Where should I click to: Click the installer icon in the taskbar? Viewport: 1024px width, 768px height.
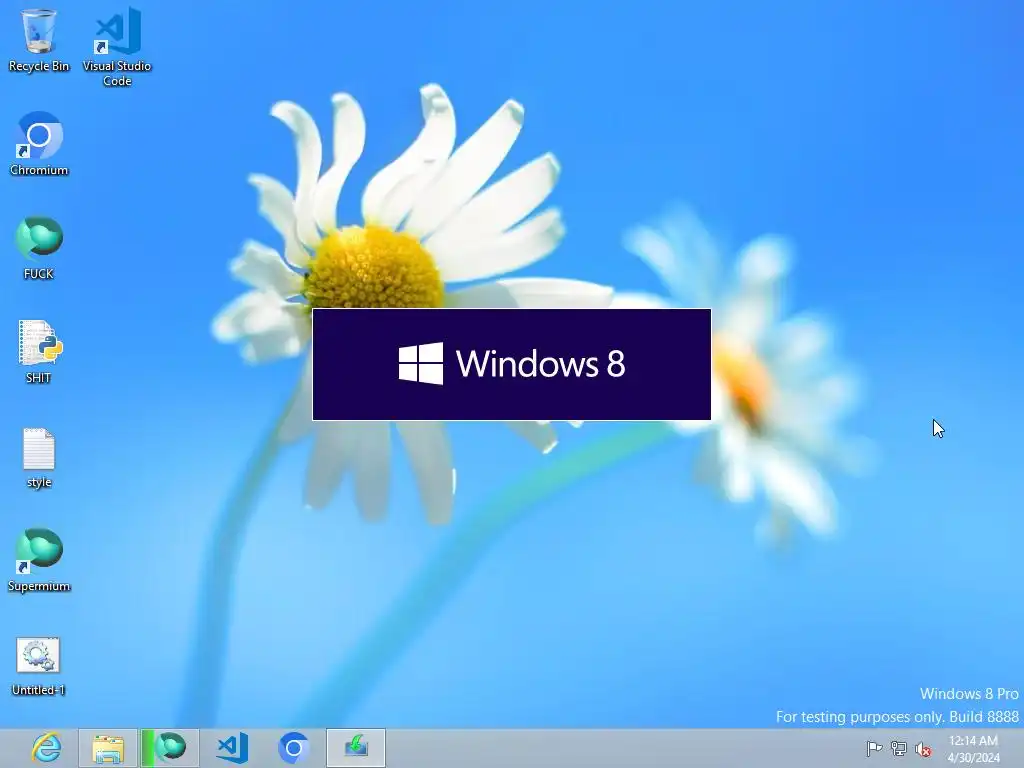[356, 748]
